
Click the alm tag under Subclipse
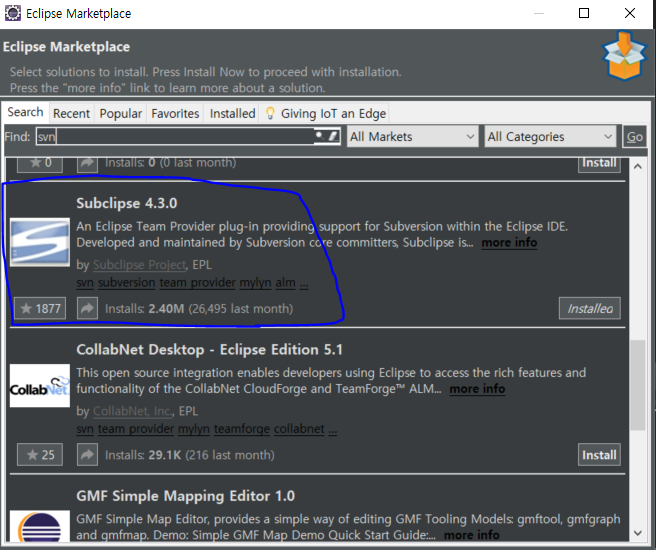(285, 283)
